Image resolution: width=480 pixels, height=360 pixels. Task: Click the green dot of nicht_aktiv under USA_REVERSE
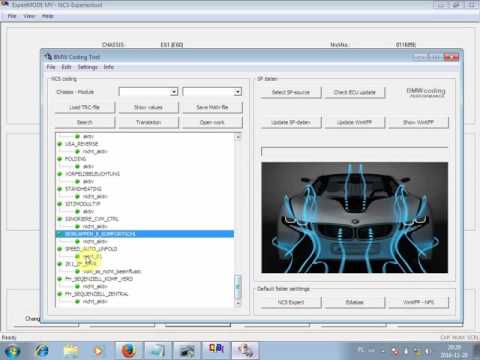point(77,151)
